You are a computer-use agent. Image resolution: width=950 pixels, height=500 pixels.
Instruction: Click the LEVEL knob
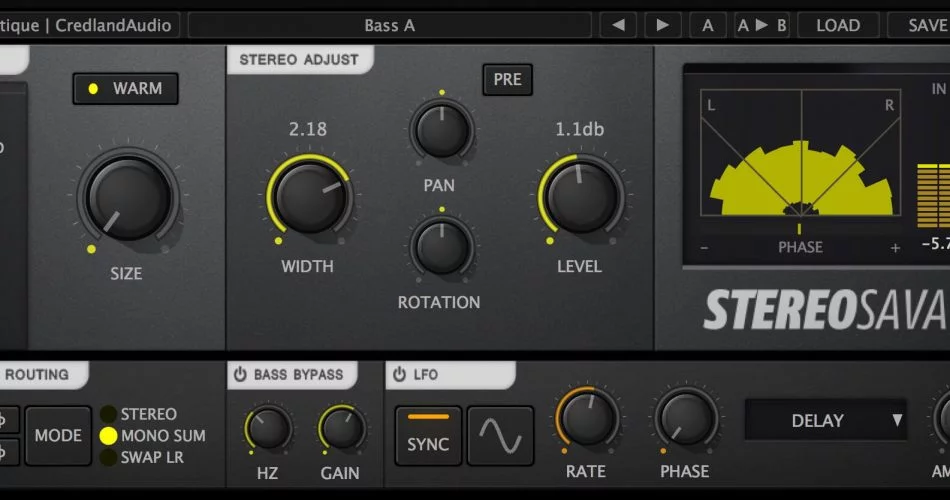[581, 196]
